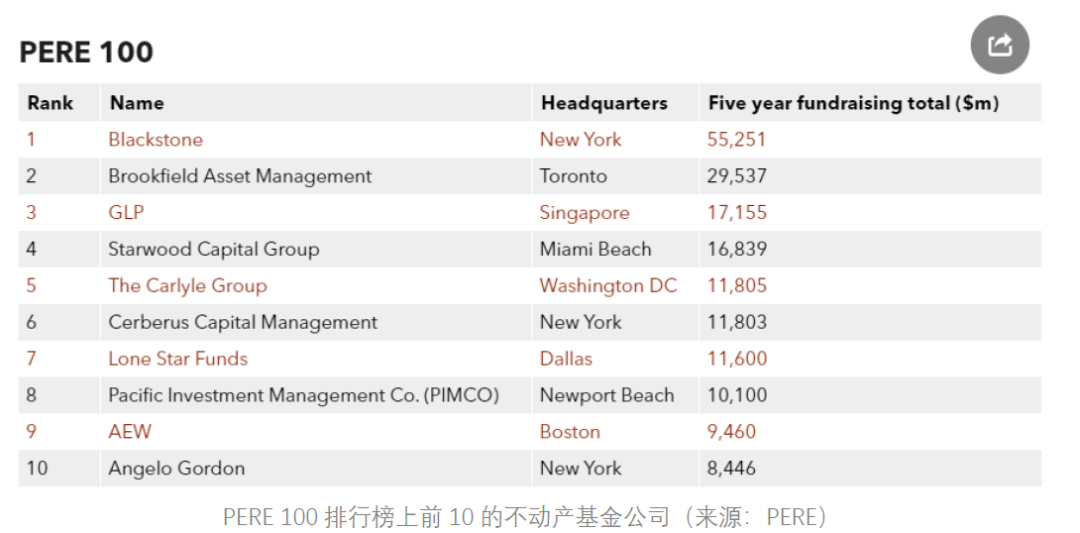1080x533 pixels.
Task: Click the 17,155 fundraising value
Action: point(736,212)
